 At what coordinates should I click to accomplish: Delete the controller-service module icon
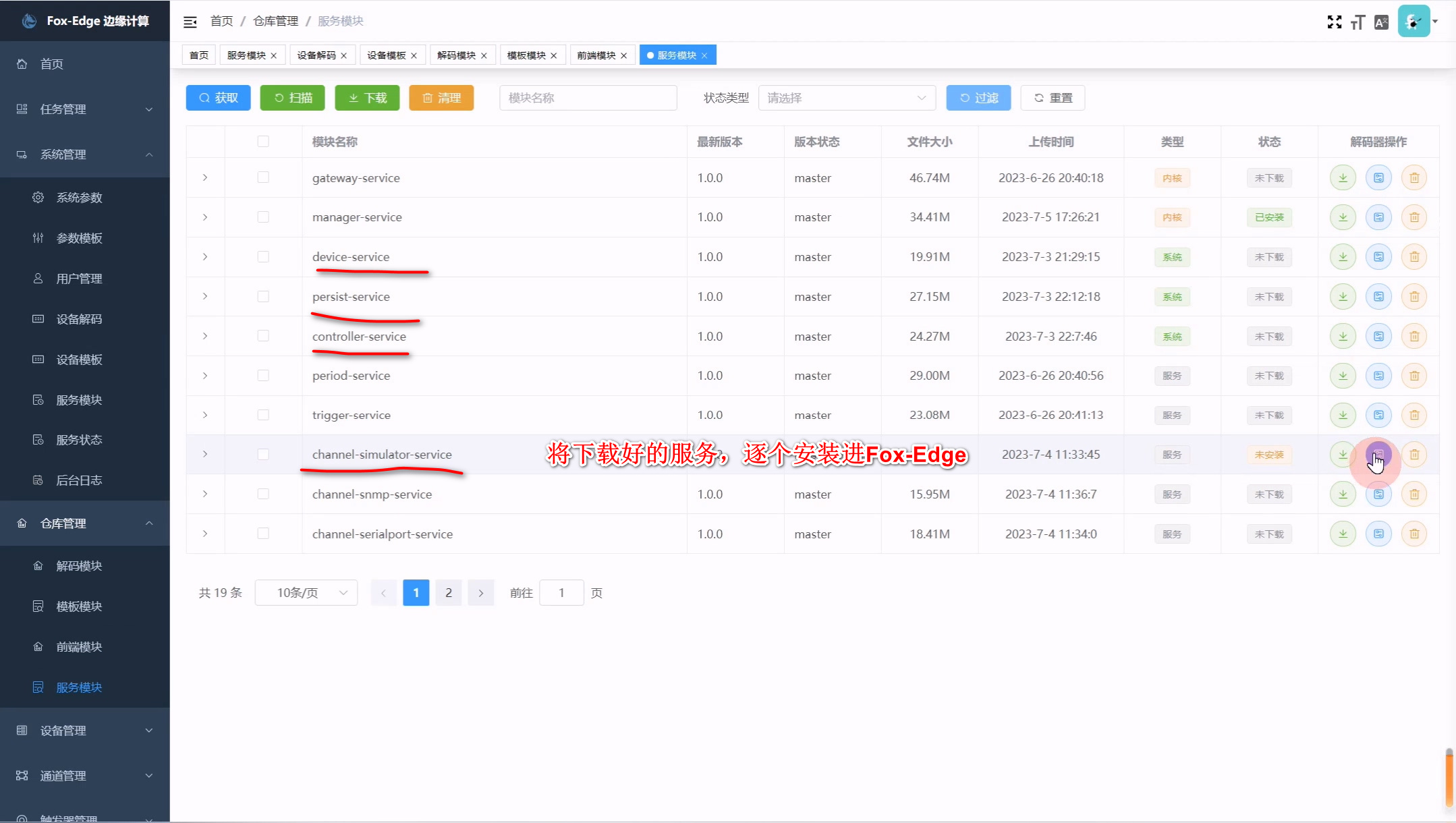(x=1414, y=337)
